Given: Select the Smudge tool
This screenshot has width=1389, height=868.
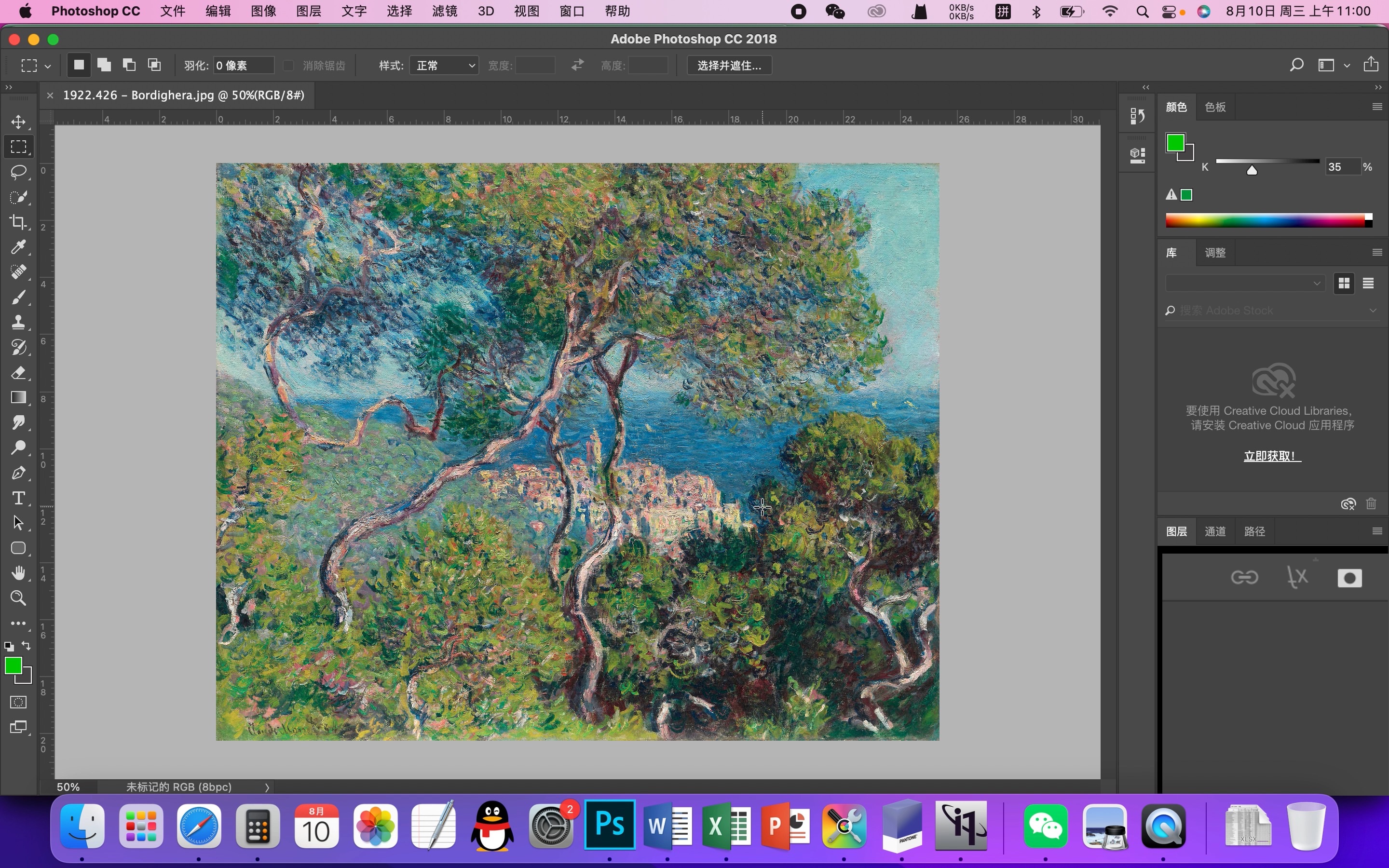Looking at the screenshot, I should point(18,423).
